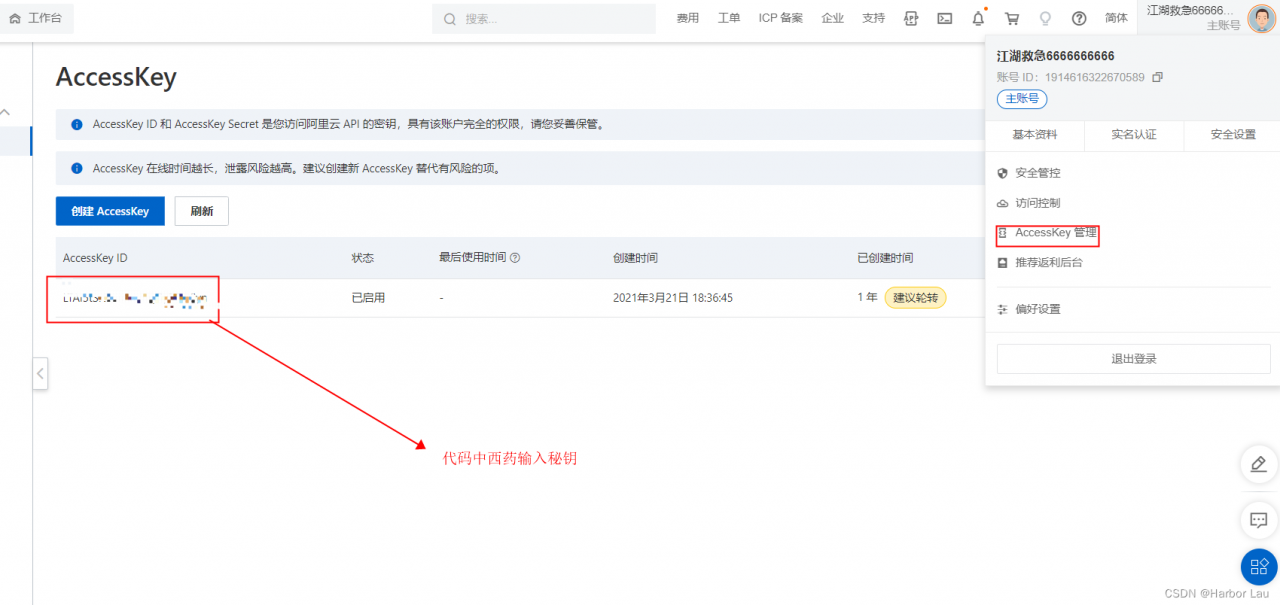
Task: Click the sliders icon beside 偏好设置
Action: [x=1003, y=310]
